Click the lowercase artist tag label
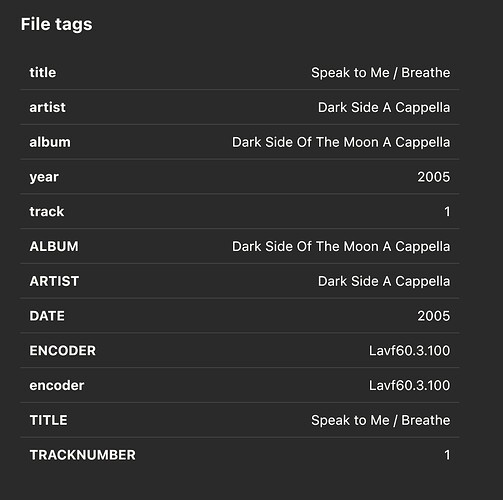Viewport: 503px width, 500px height. pos(47,107)
